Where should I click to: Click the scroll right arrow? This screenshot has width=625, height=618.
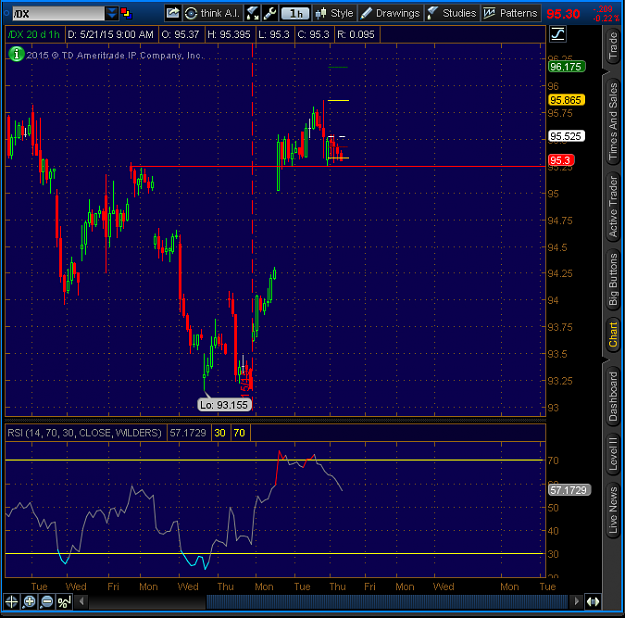tap(576, 601)
